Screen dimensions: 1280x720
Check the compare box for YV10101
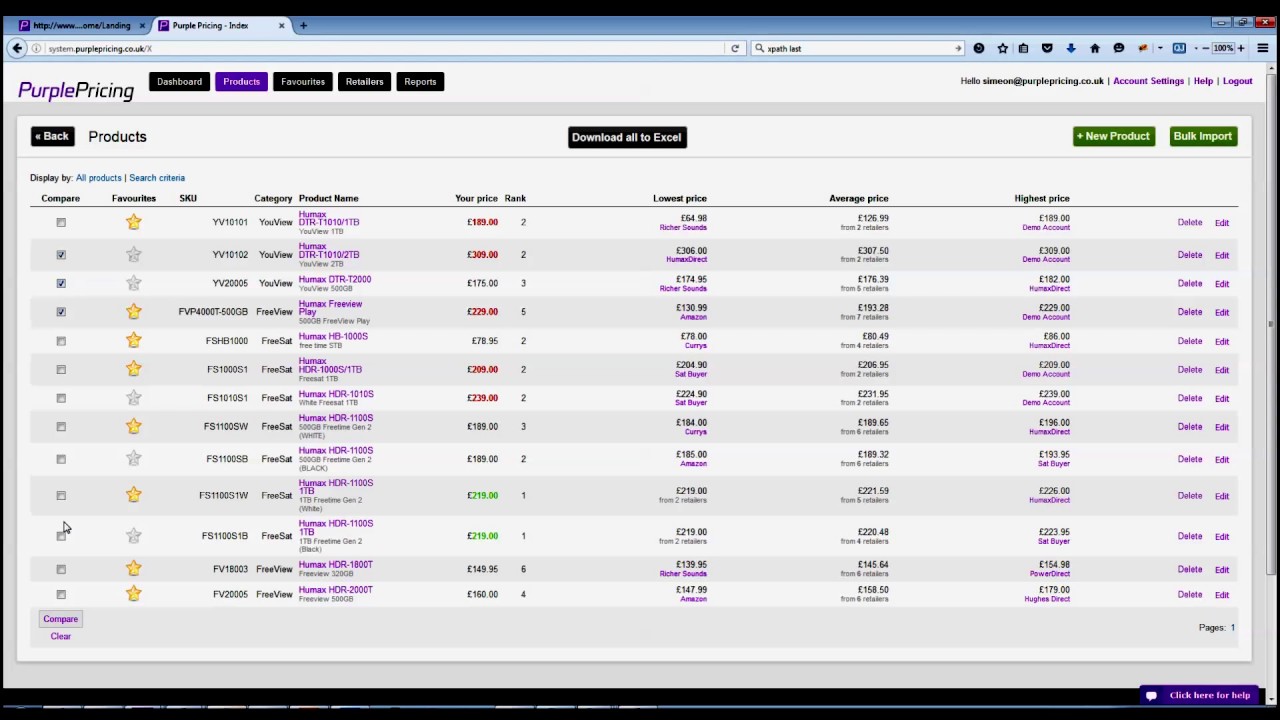point(61,223)
